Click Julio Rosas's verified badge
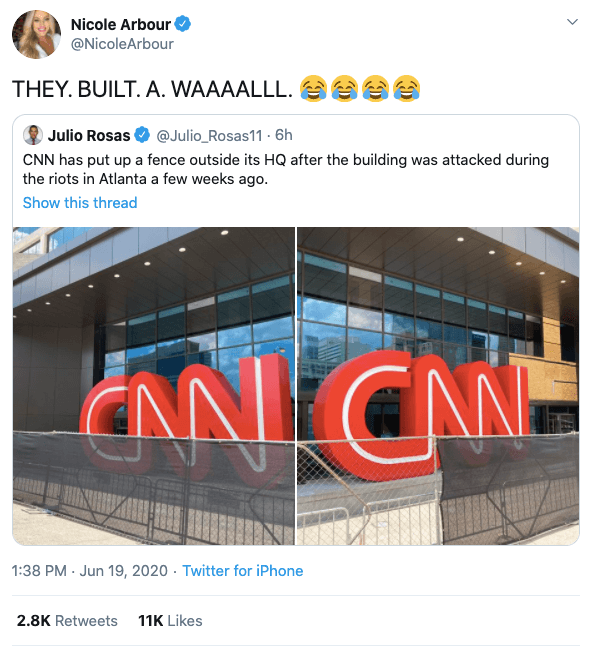594x646 pixels. 143,135
